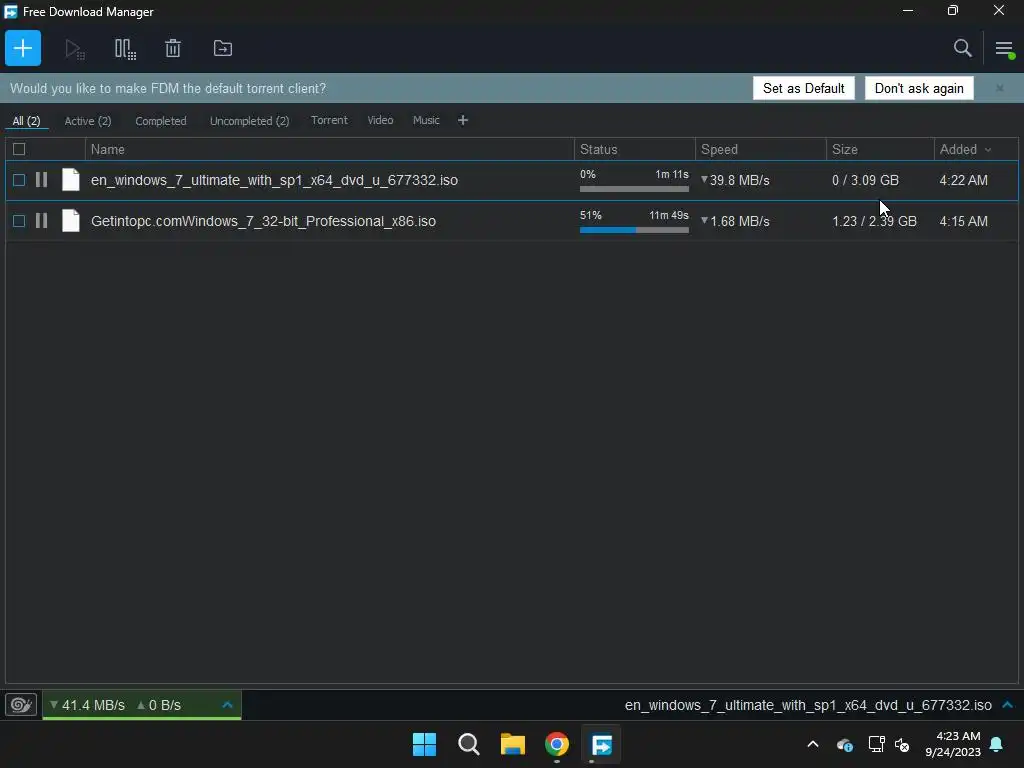Open the Windows Start menu
1024x768 pixels.
(x=424, y=744)
